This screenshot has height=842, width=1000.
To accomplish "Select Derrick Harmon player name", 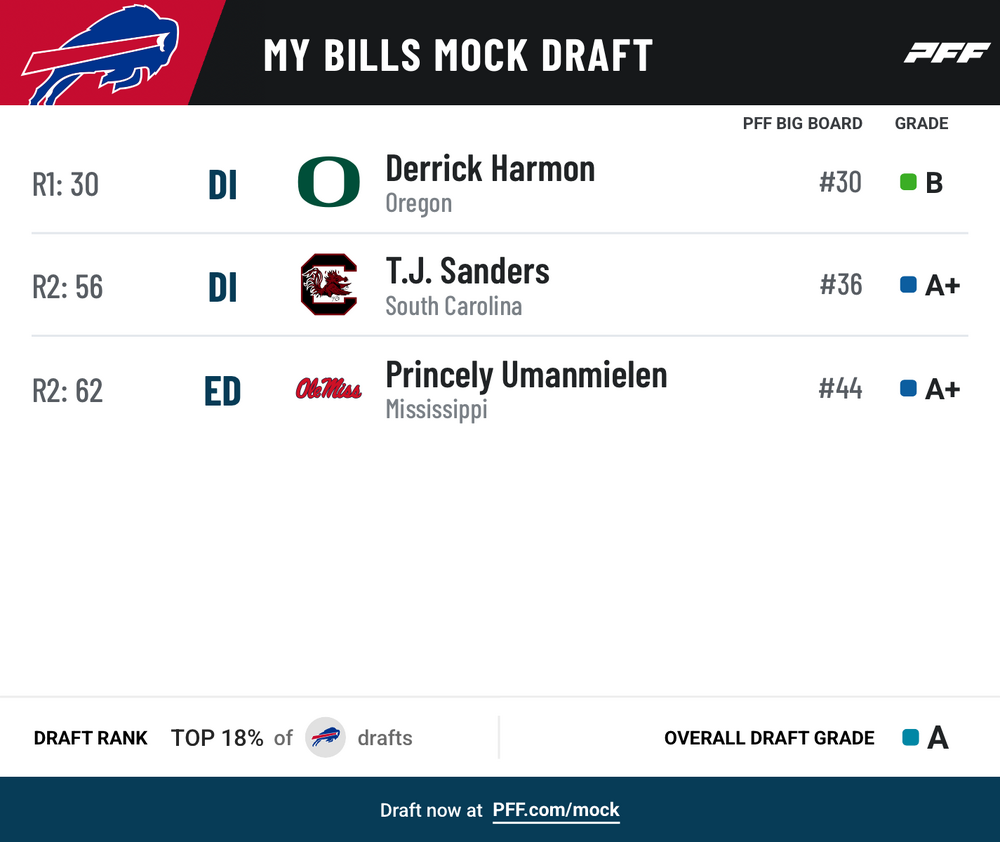I will [x=490, y=169].
